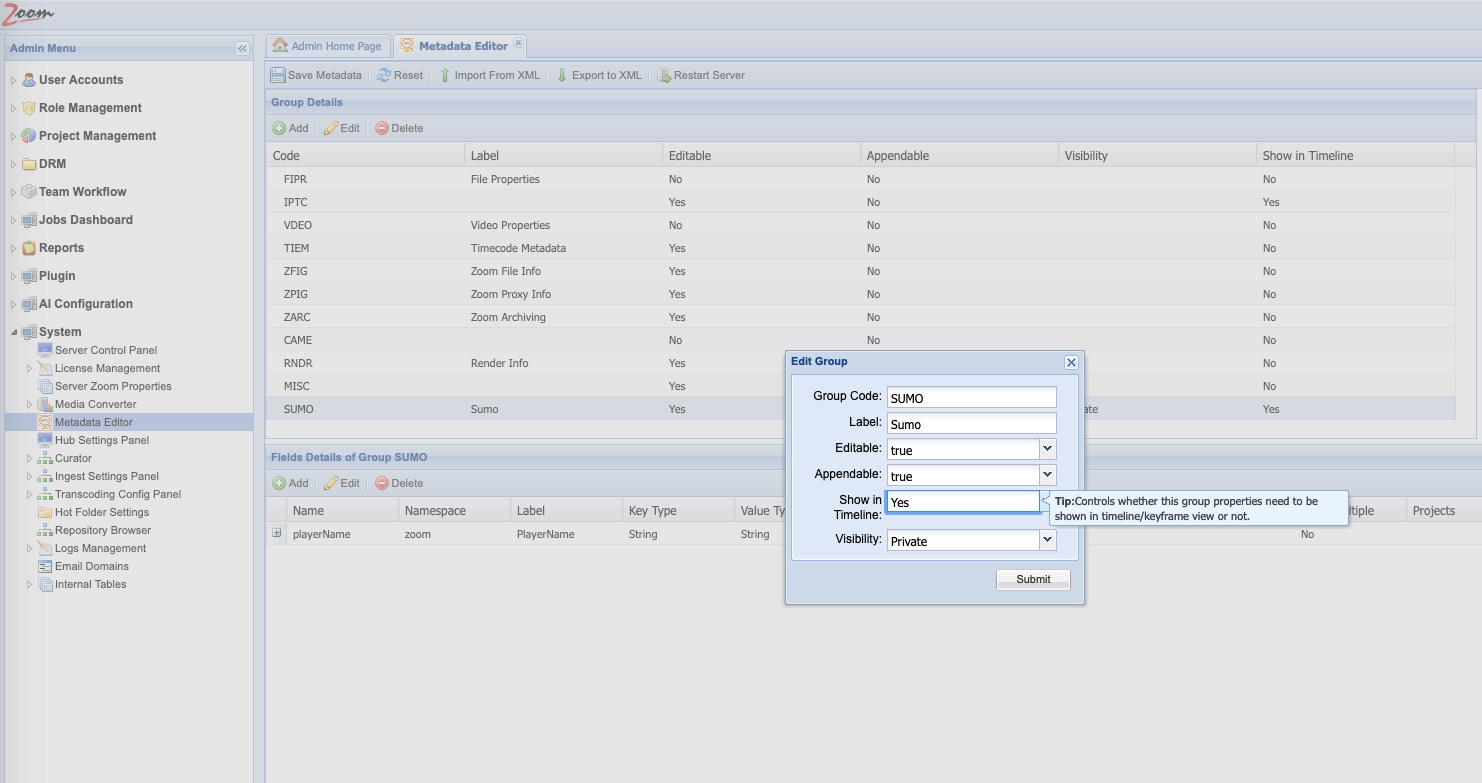Sort by Show in Timeline column header

pos(1355,155)
